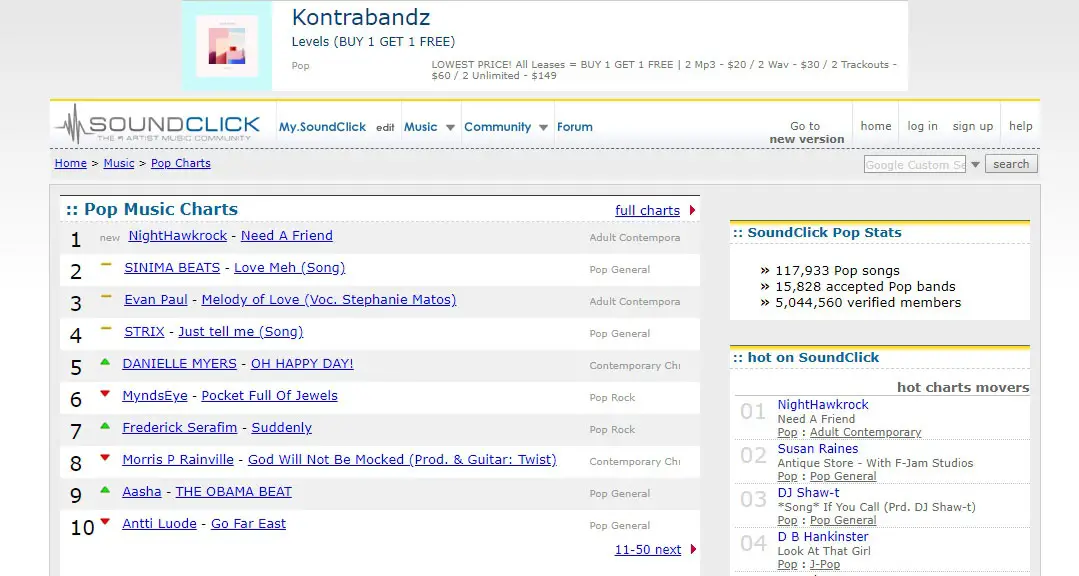
Task: Open SINIMA BEATS artist link
Action: [x=172, y=268]
